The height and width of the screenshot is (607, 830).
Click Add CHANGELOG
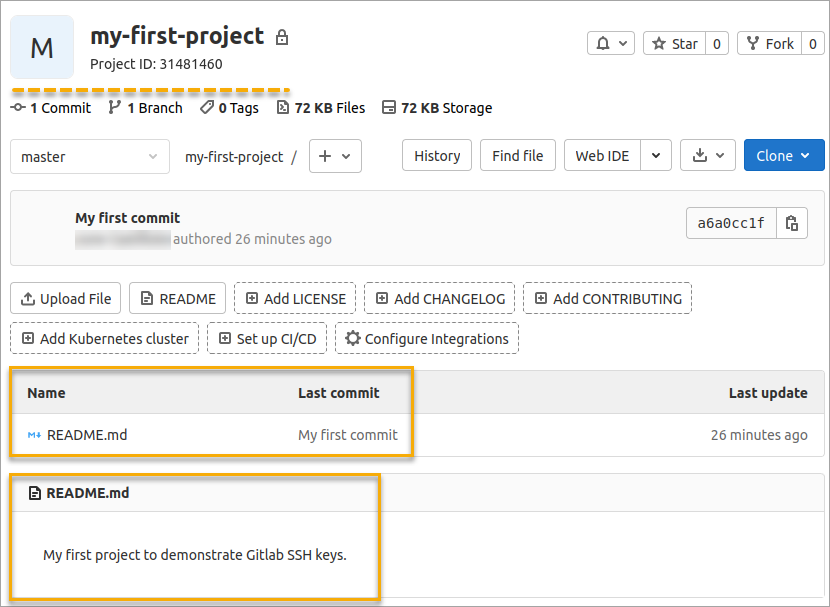pyautogui.click(x=439, y=298)
